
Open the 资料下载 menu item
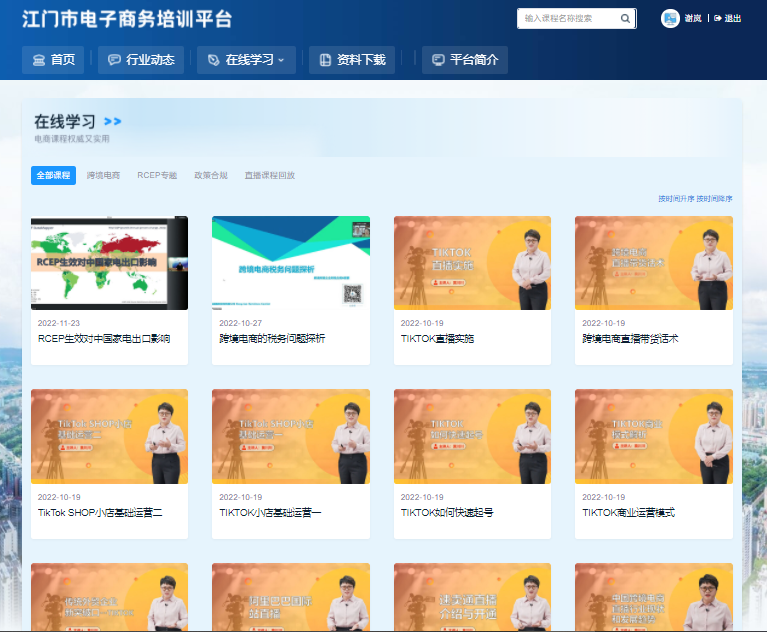click(x=352, y=60)
